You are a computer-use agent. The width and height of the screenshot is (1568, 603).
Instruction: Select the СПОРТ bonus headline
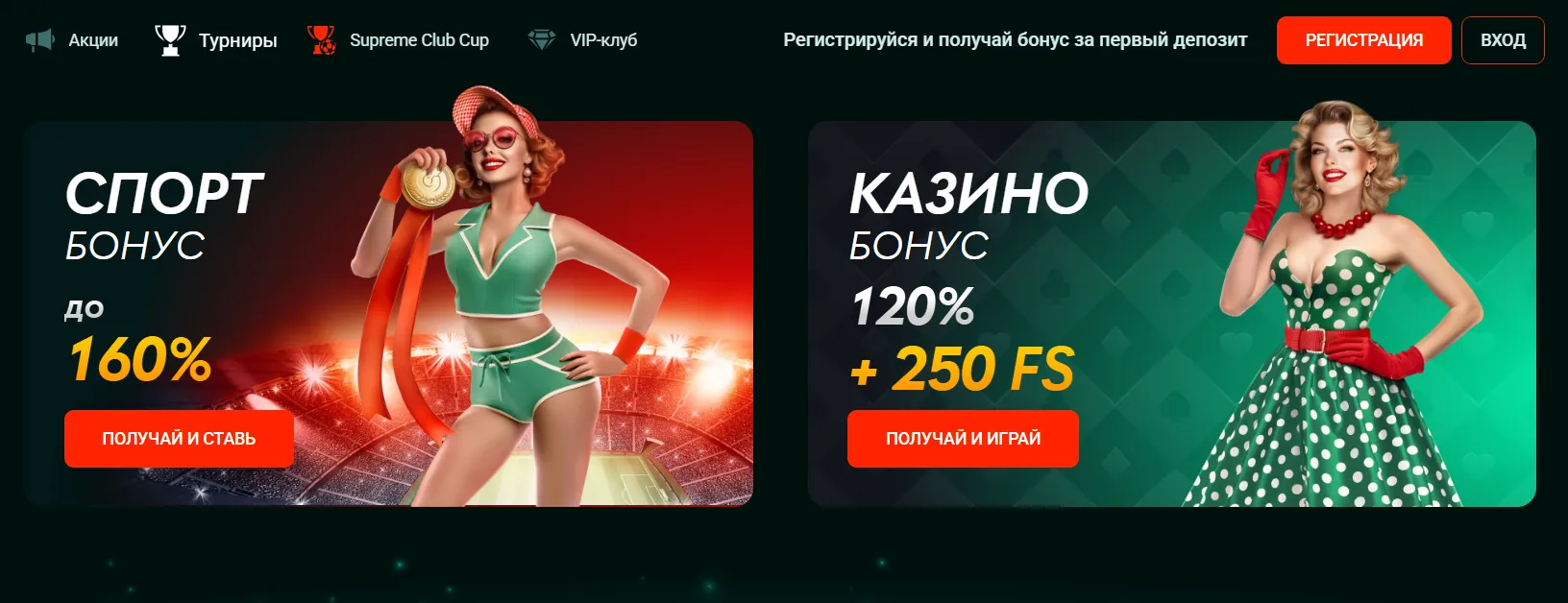tap(163, 194)
